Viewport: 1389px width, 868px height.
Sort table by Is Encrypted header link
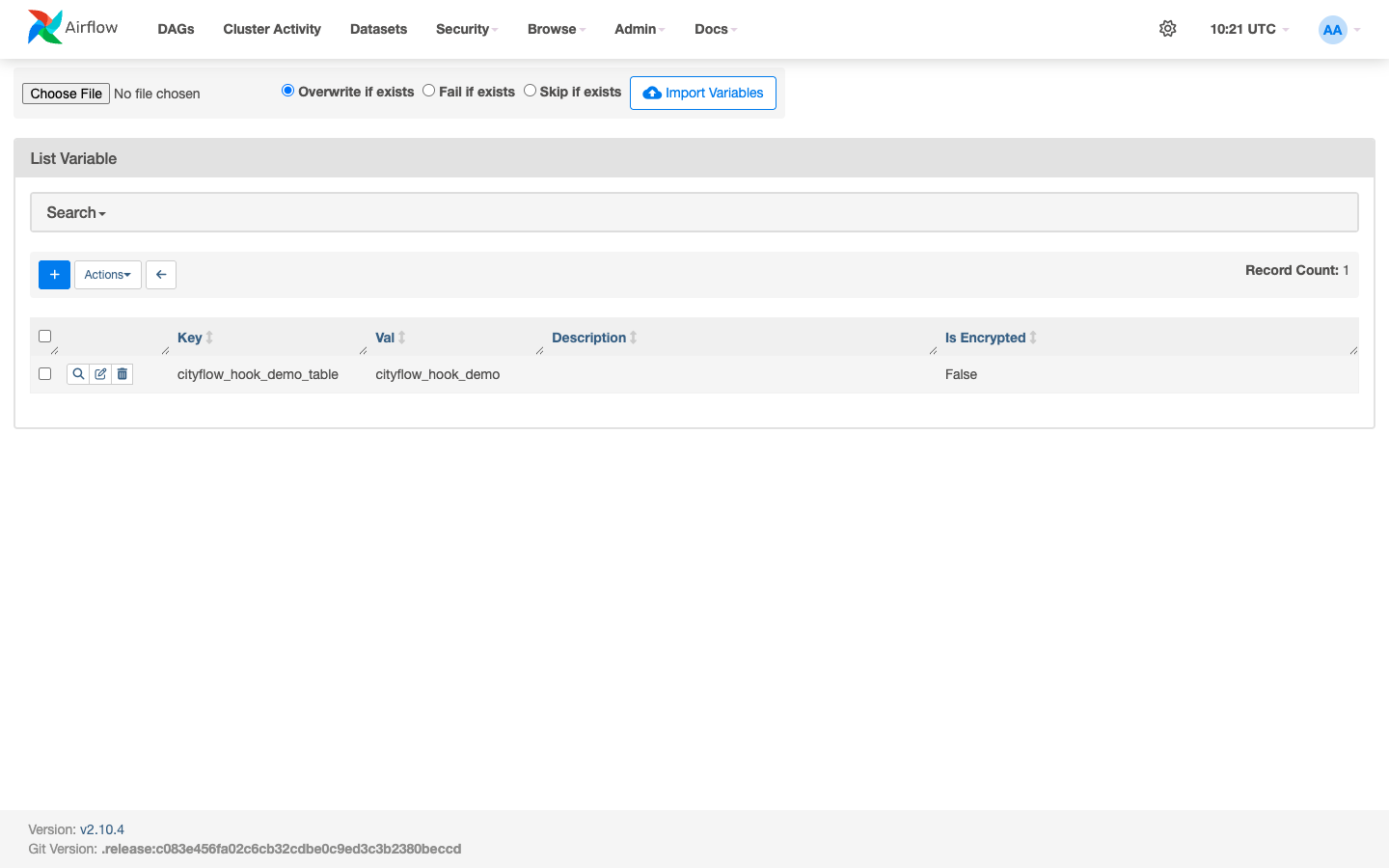985,338
